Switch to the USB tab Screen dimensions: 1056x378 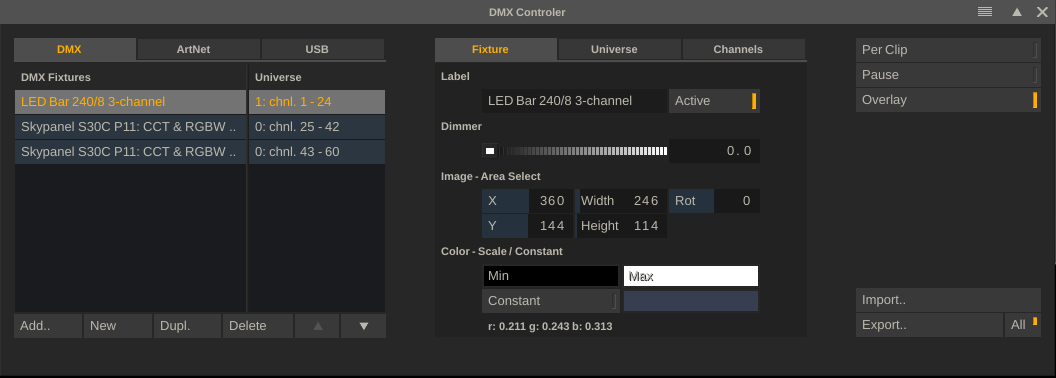pyautogui.click(x=323, y=49)
